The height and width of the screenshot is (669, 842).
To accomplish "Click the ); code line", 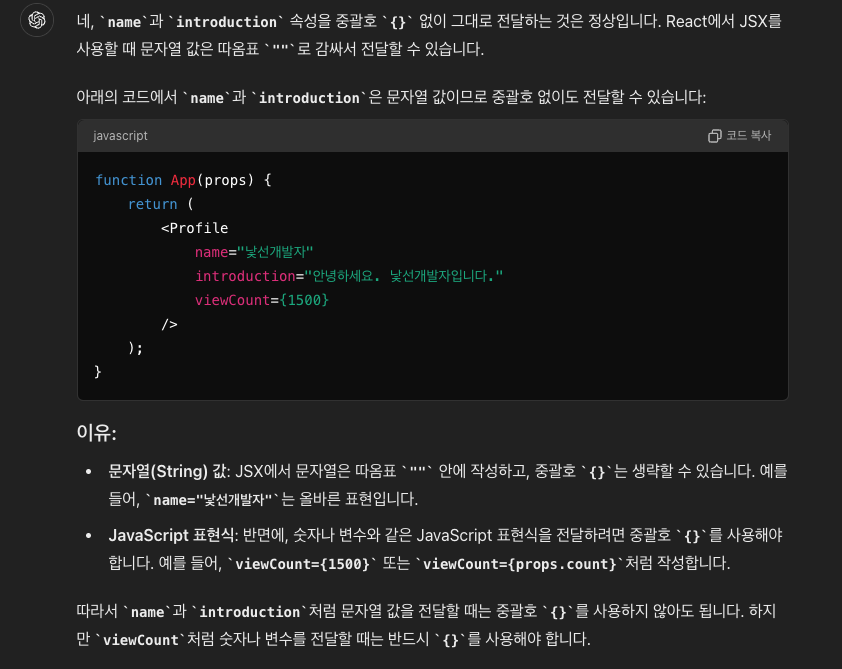I will pos(136,348).
